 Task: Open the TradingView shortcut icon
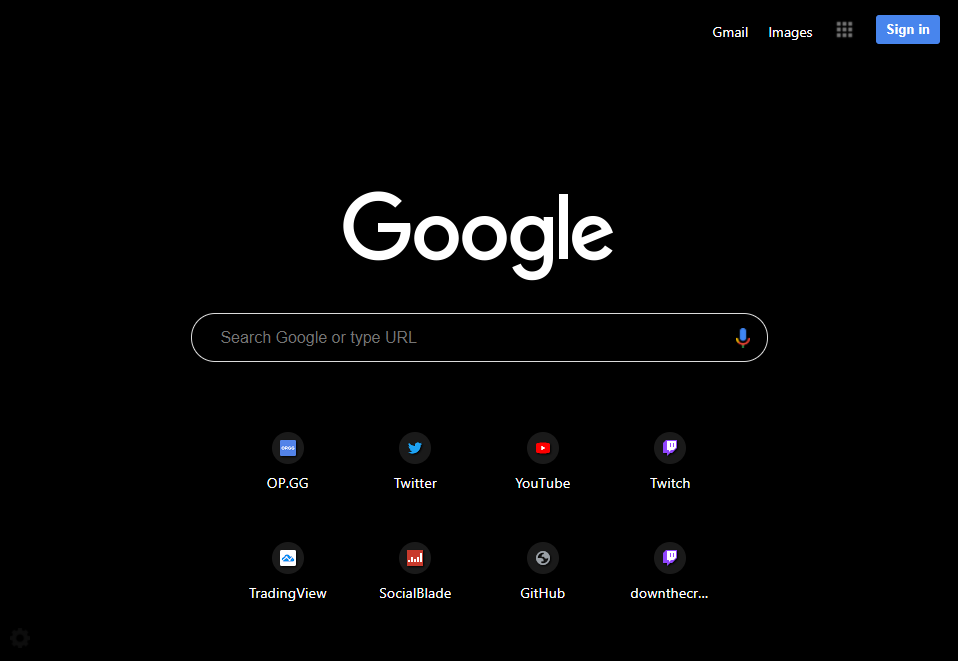pos(288,558)
